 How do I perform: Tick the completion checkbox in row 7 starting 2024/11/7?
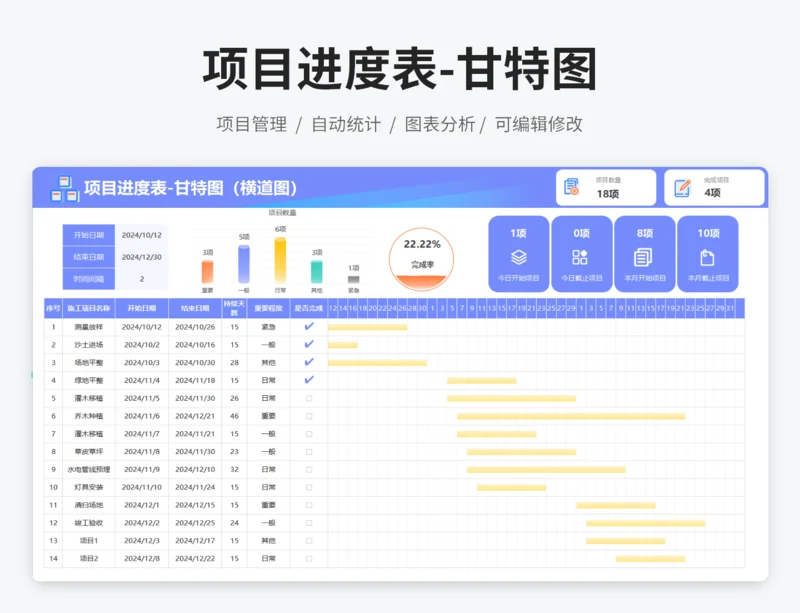coord(309,434)
